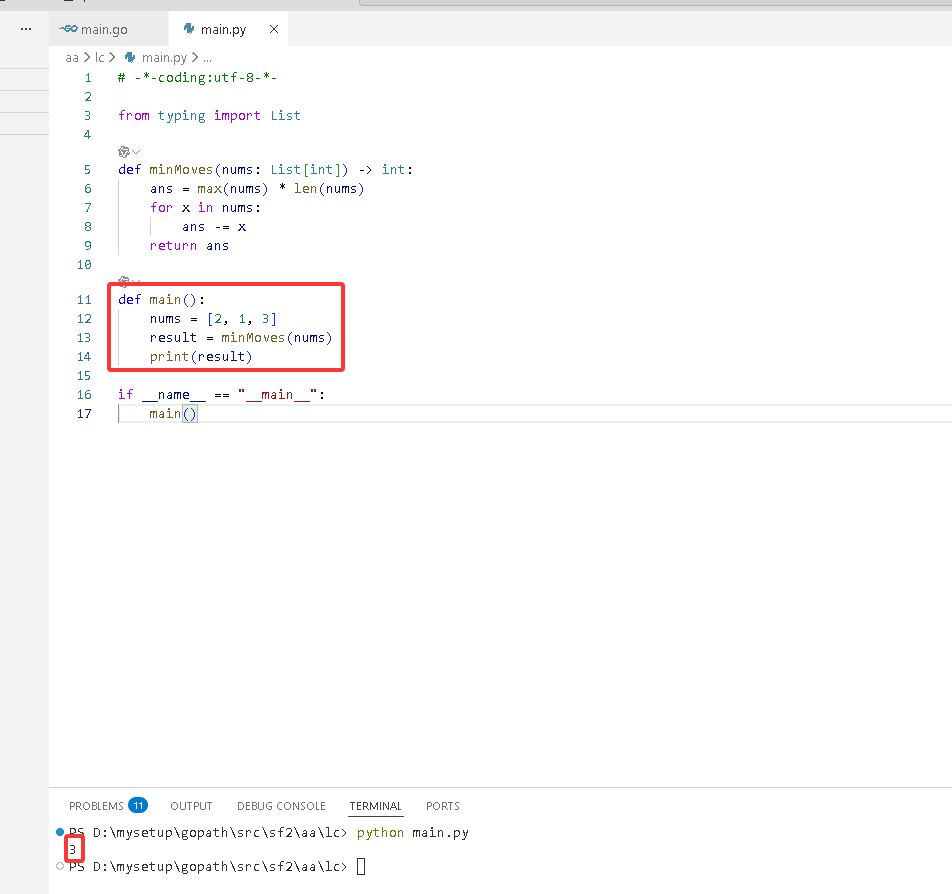Close the main.py tab
This screenshot has width=952, height=894.
click(x=274, y=29)
